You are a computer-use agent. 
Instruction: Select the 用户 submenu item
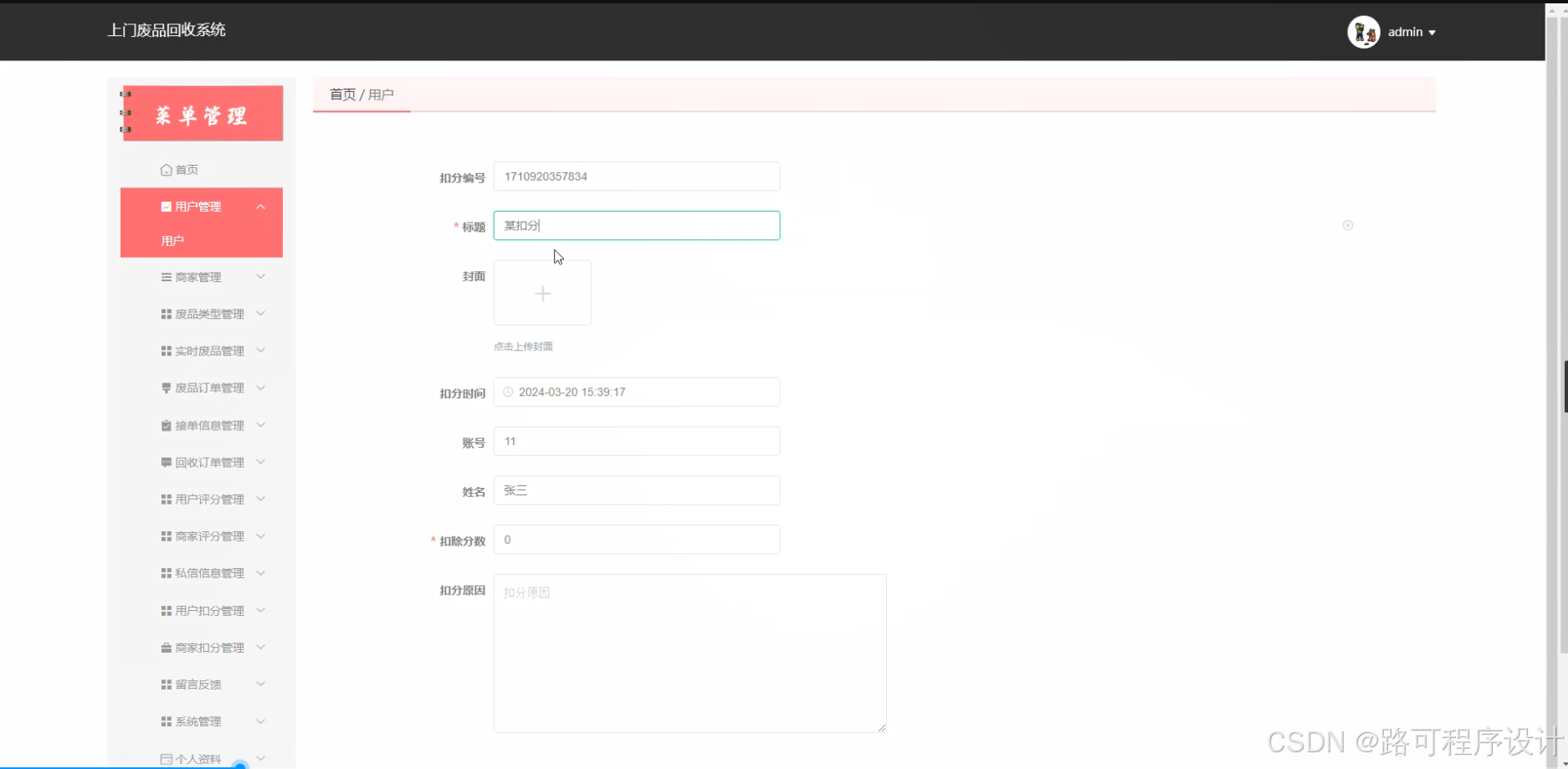[202, 241]
